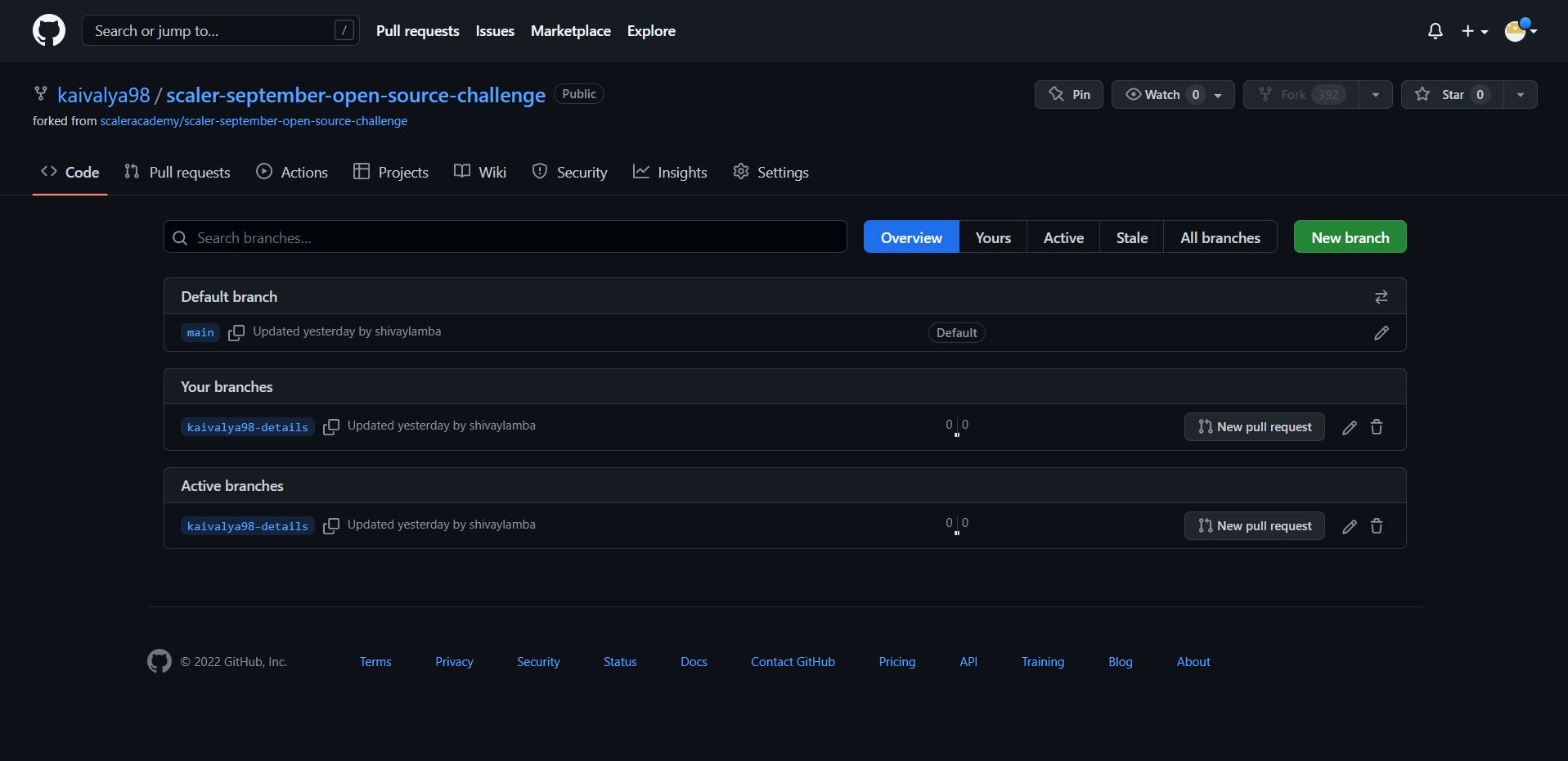Open the Contact GitHub footer link

793,662
